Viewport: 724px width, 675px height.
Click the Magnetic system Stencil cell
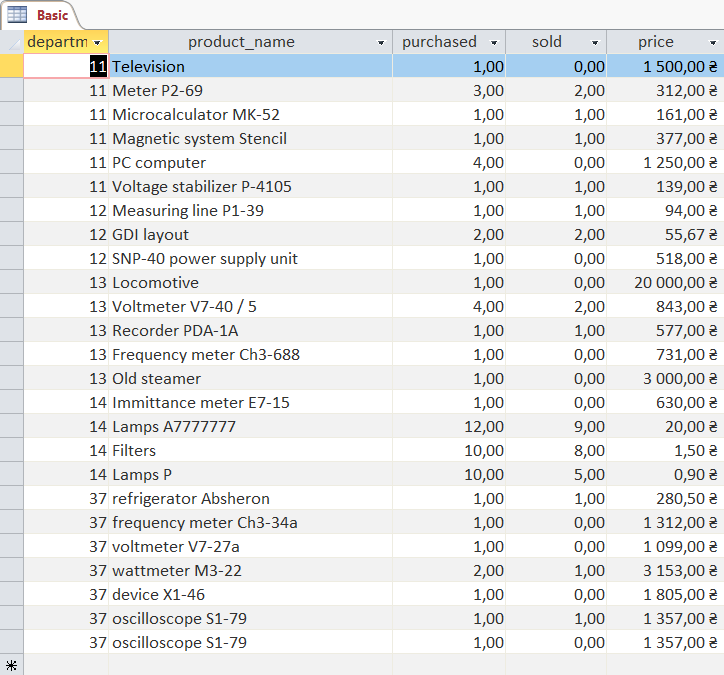pos(250,138)
